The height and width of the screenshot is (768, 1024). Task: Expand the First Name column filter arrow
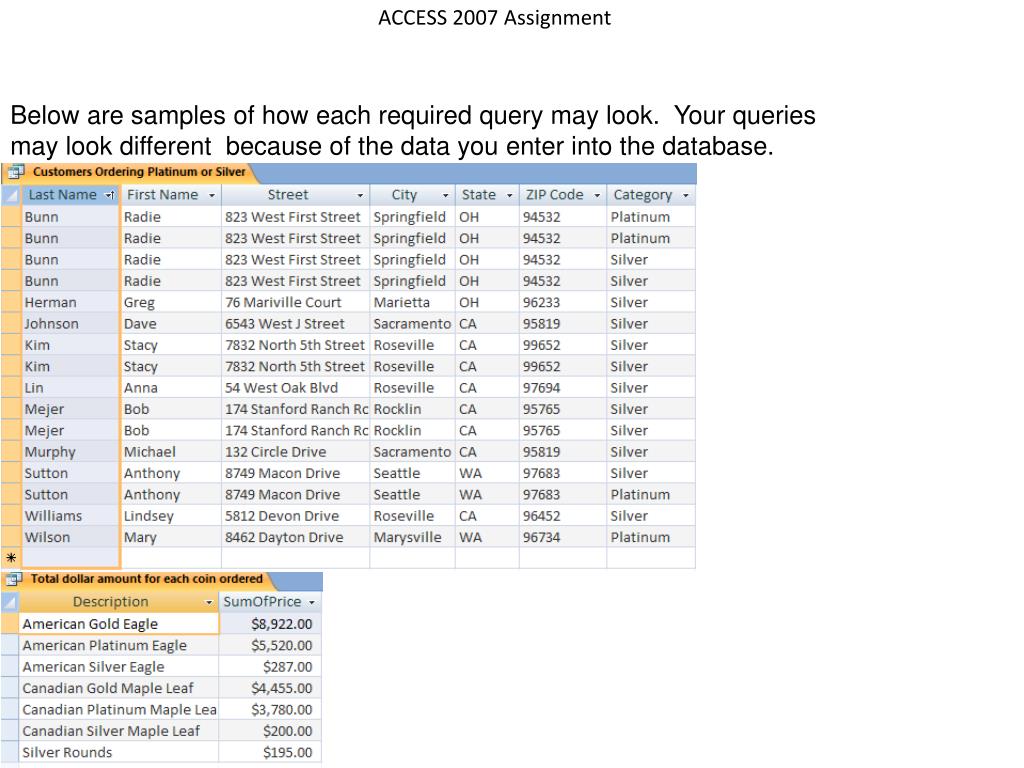point(212,195)
